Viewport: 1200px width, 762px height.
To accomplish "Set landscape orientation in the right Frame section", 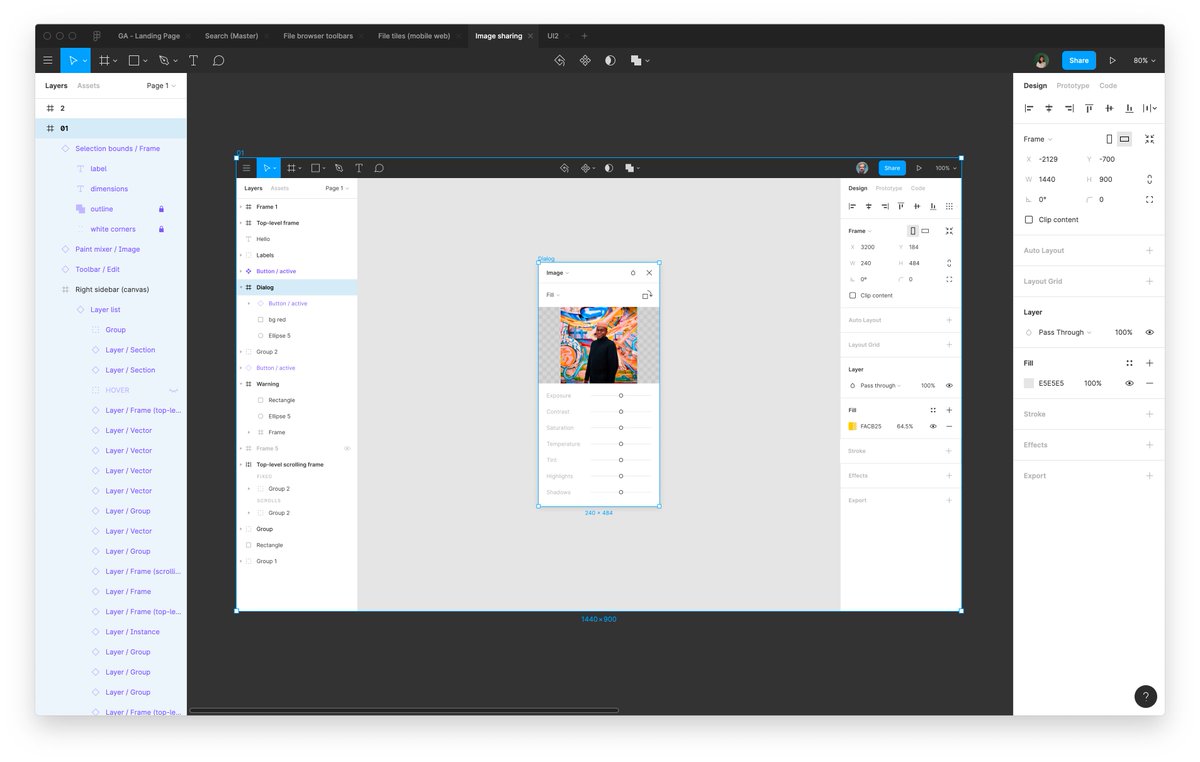I will [1125, 139].
